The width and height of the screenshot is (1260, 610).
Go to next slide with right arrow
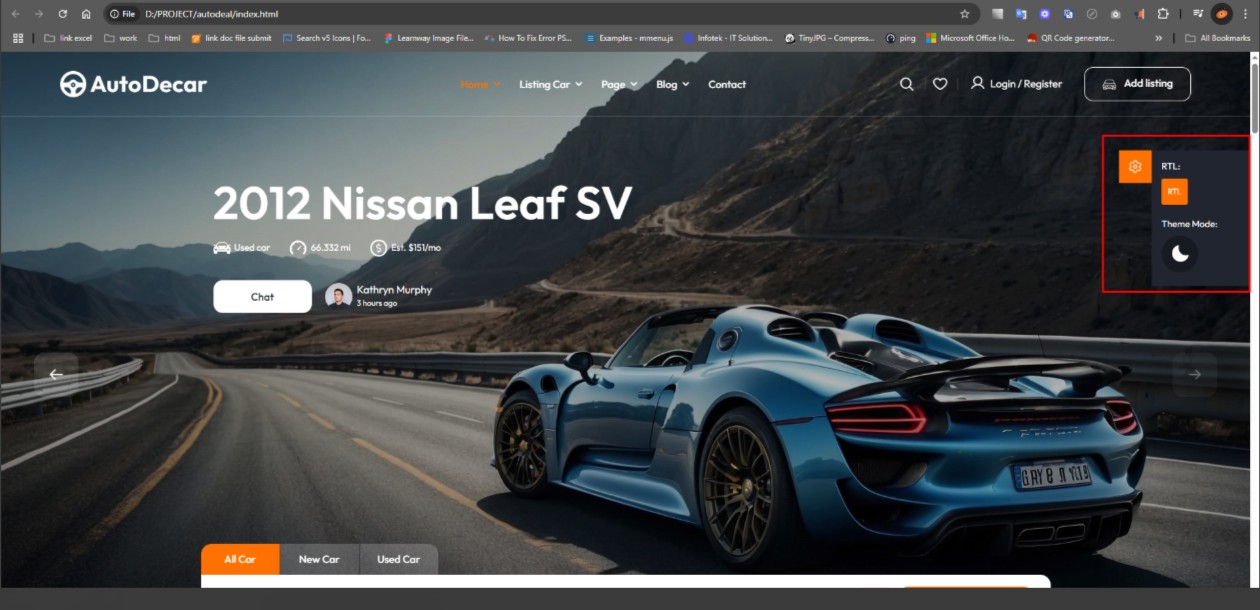pyautogui.click(x=1195, y=374)
